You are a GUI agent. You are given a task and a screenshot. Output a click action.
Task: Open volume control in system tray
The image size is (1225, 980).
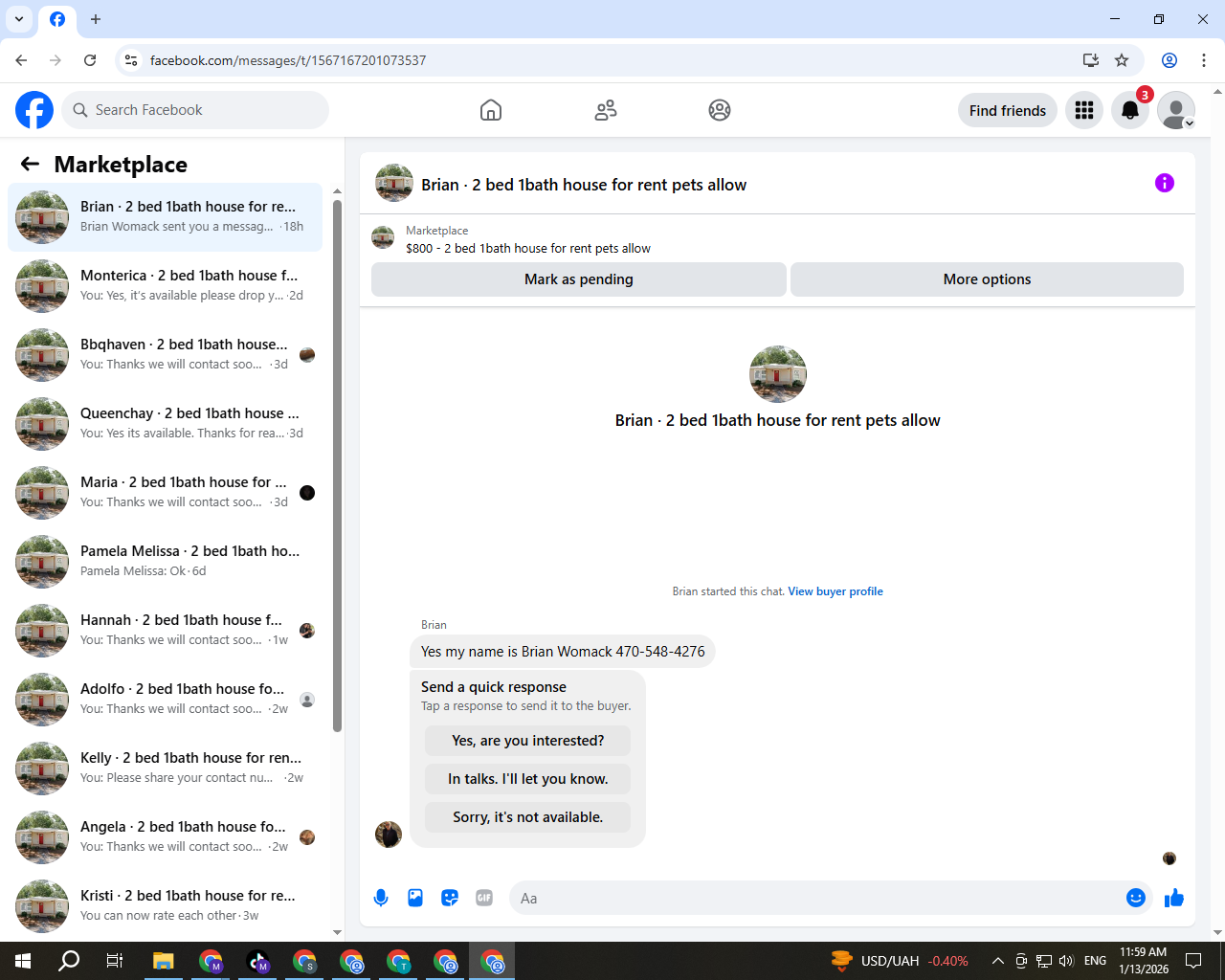[x=1067, y=961]
